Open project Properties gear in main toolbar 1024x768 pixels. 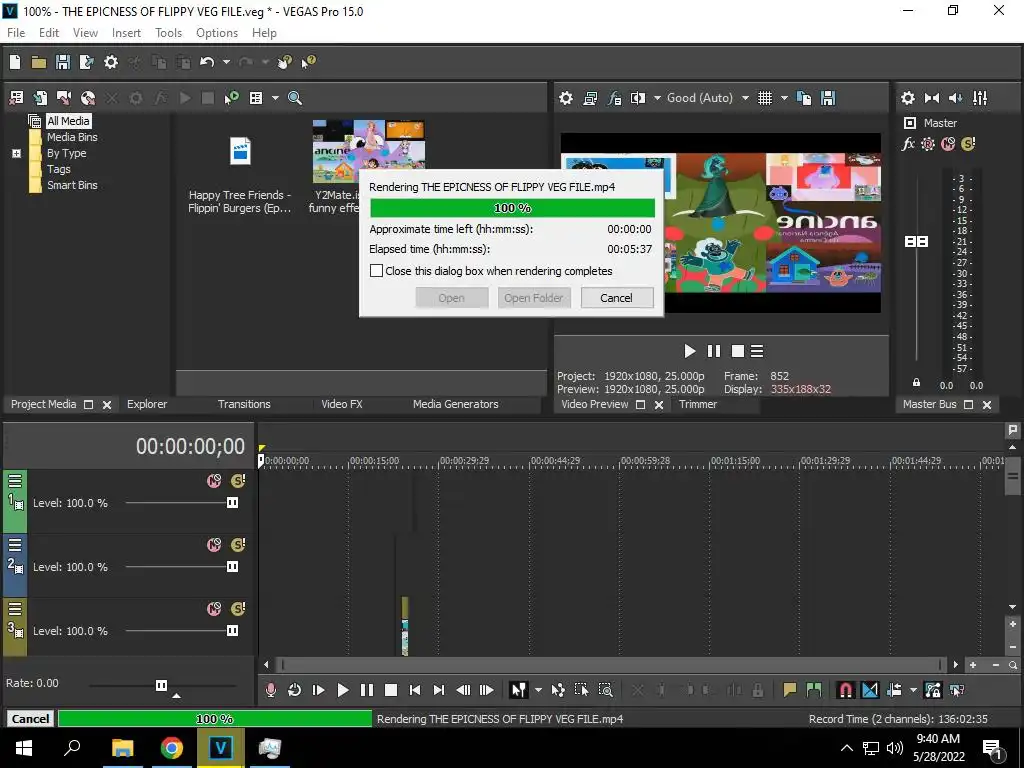[111, 62]
